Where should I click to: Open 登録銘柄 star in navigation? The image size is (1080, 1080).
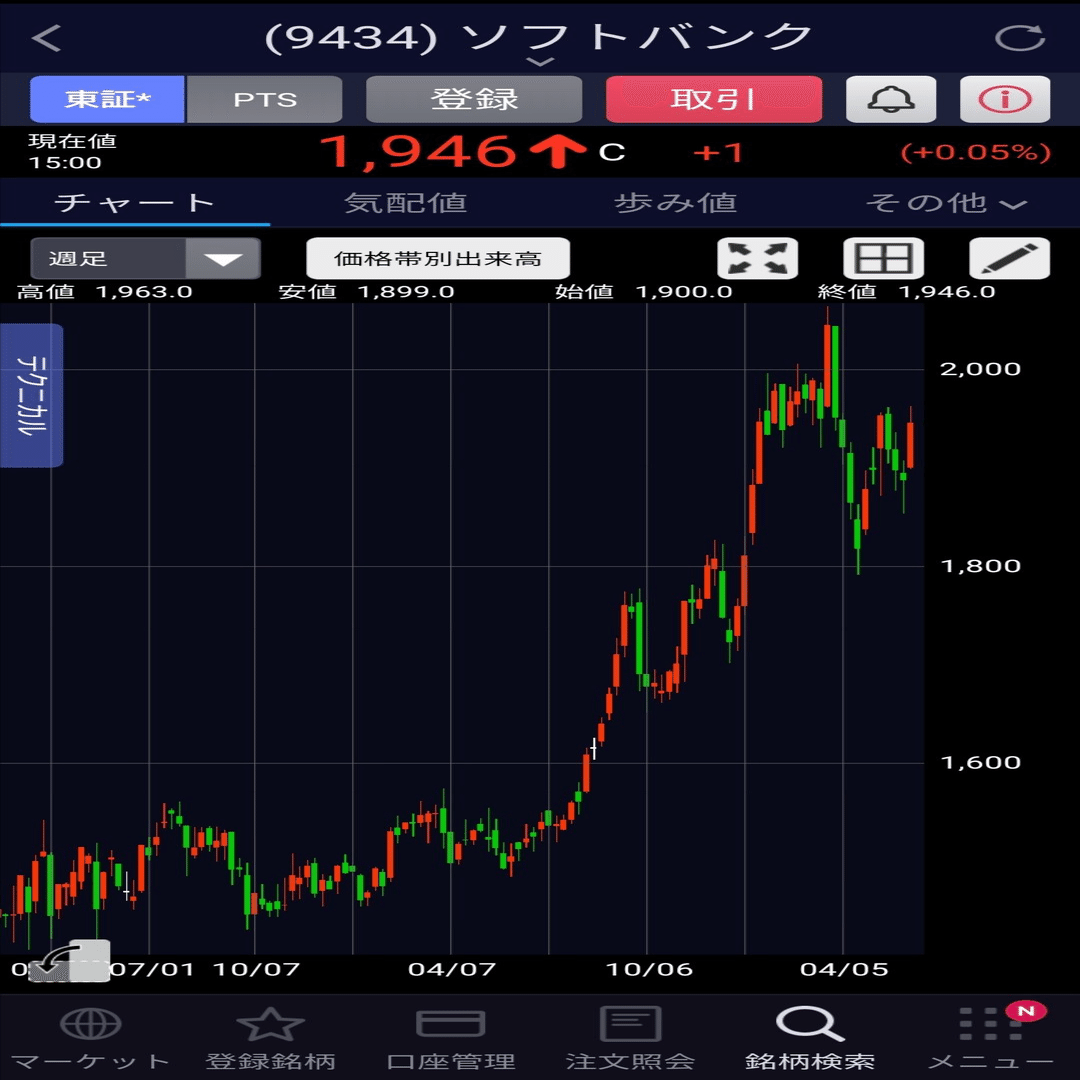tap(270, 1039)
